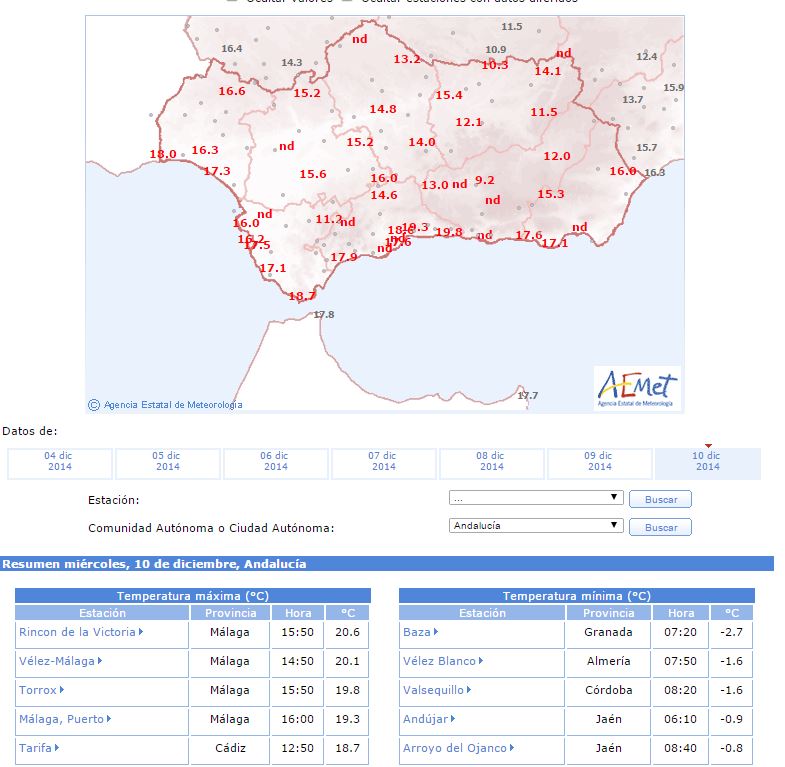Choose the 09 dic 2014 date tab

tap(599, 462)
